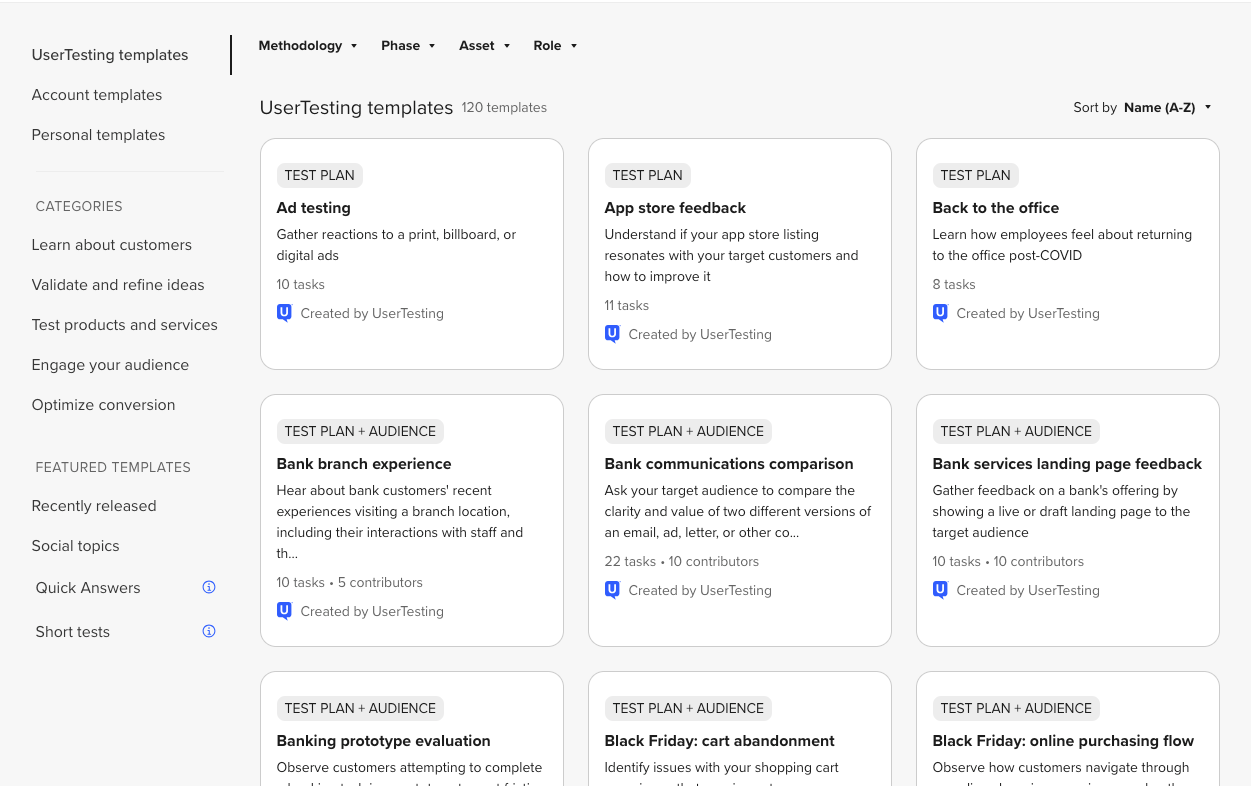Click "10 tasks • 5 contributors" on Bank branch card
The image size is (1251, 786).
[x=349, y=582]
